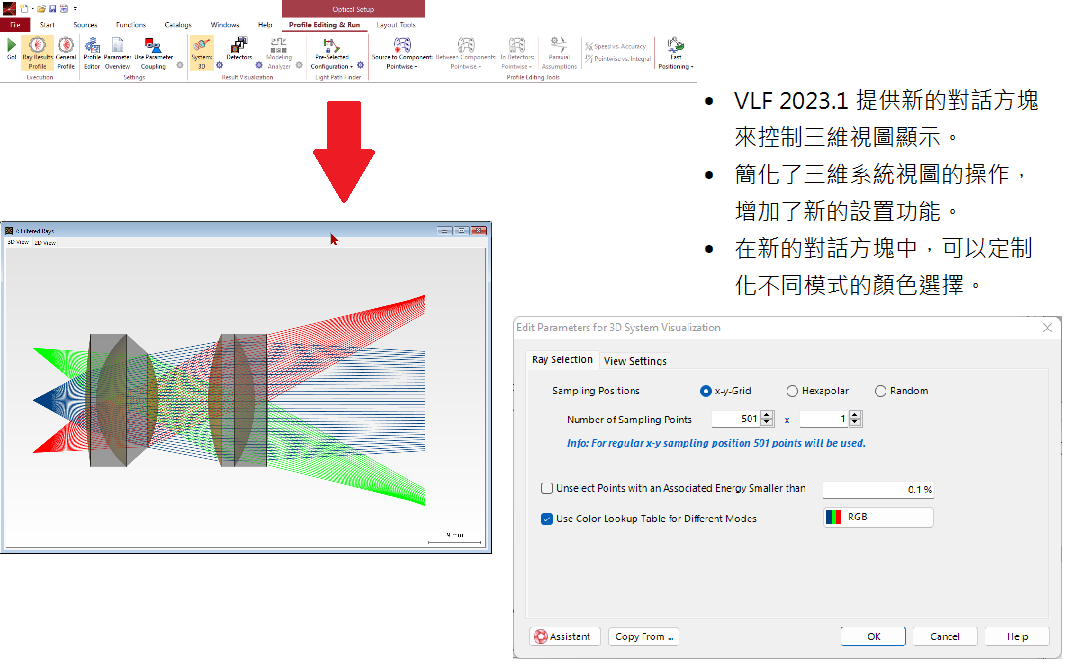Screen dimensions: 1067x667
Task: Switch to the View Settings tab
Action: pos(635,361)
